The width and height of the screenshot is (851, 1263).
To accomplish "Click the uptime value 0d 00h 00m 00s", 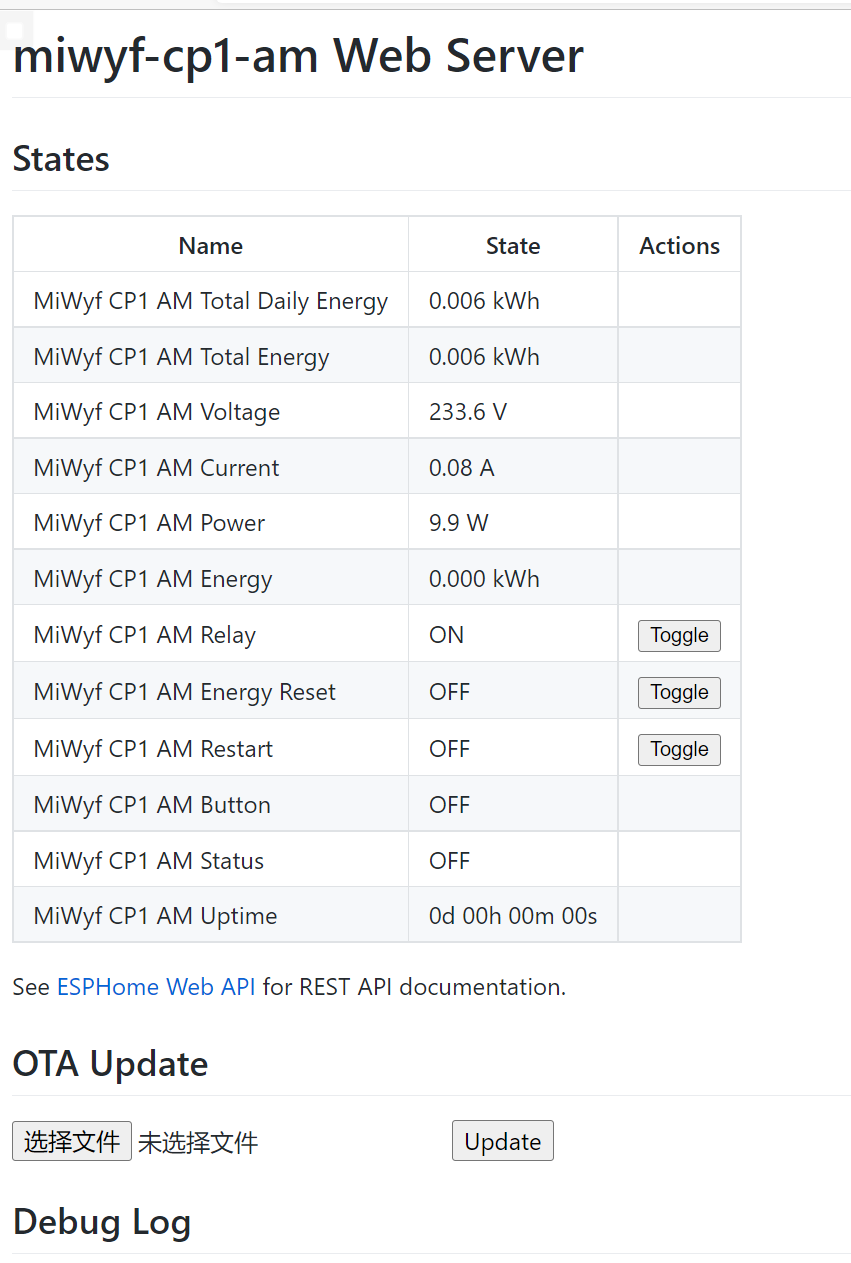I will pos(513,916).
